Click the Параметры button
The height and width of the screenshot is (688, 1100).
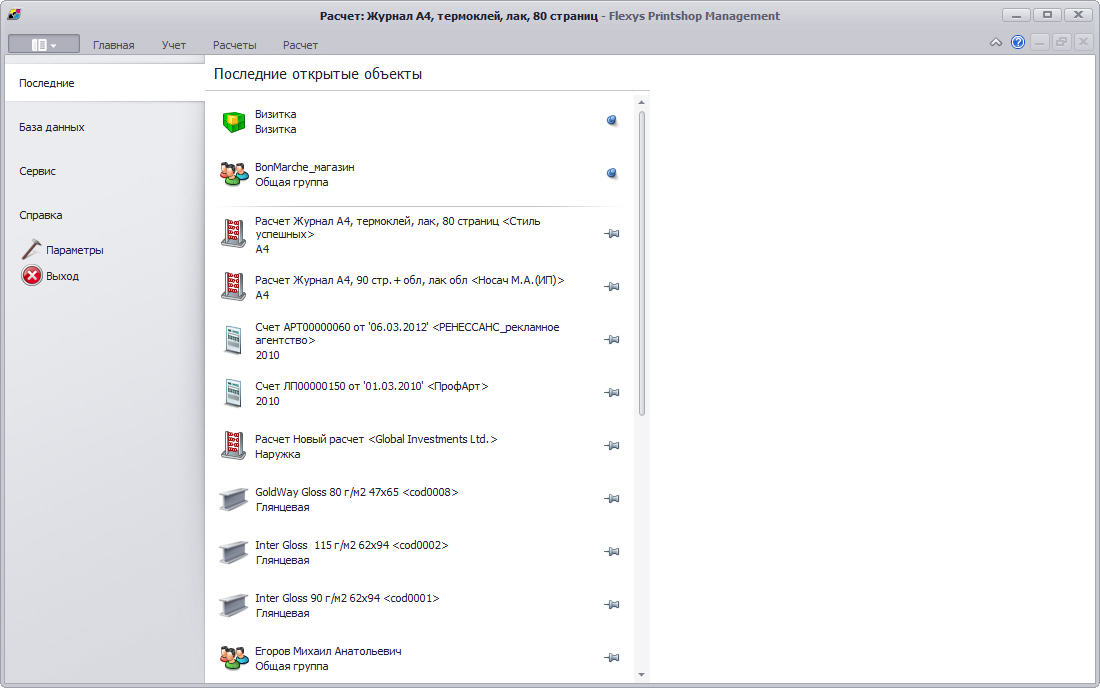click(x=62, y=250)
